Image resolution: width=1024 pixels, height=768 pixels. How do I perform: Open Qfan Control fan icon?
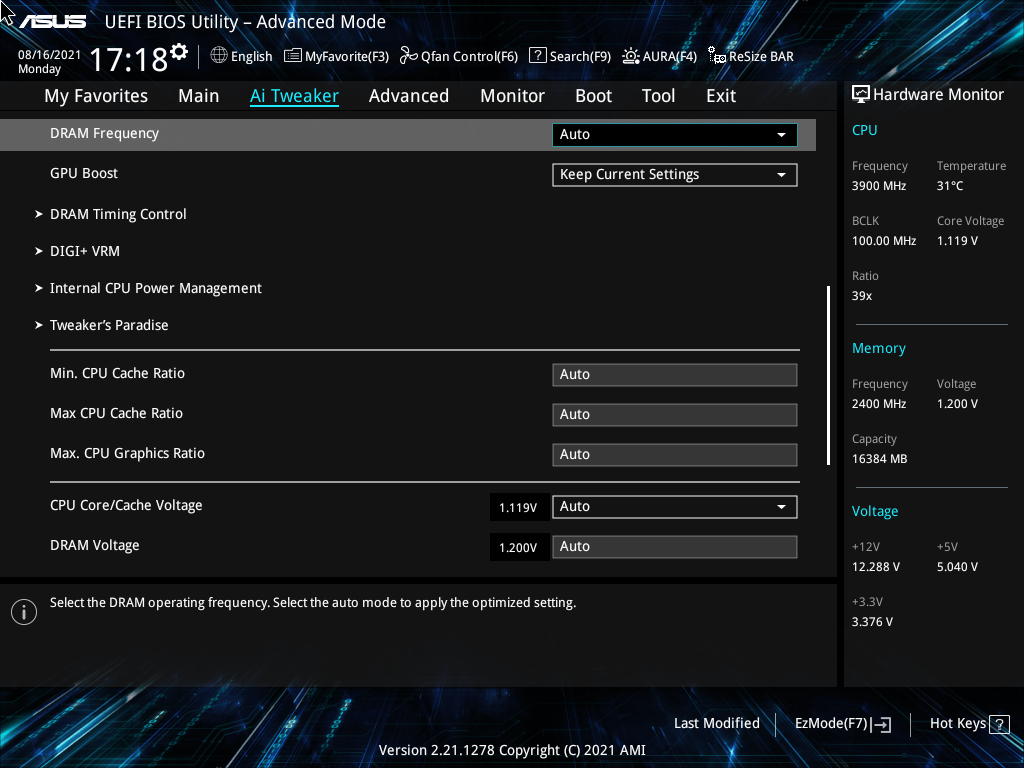409,56
